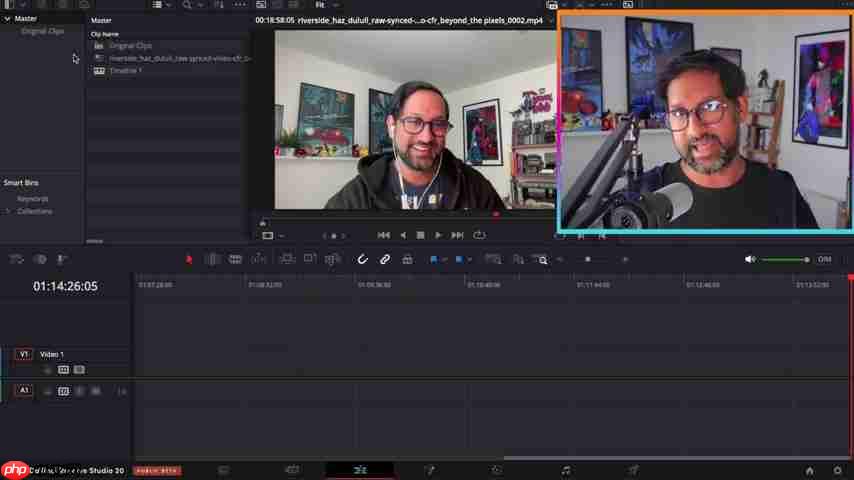Switch to the Media page tab
This screenshot has height=480, width=854.
coord(223,470)
